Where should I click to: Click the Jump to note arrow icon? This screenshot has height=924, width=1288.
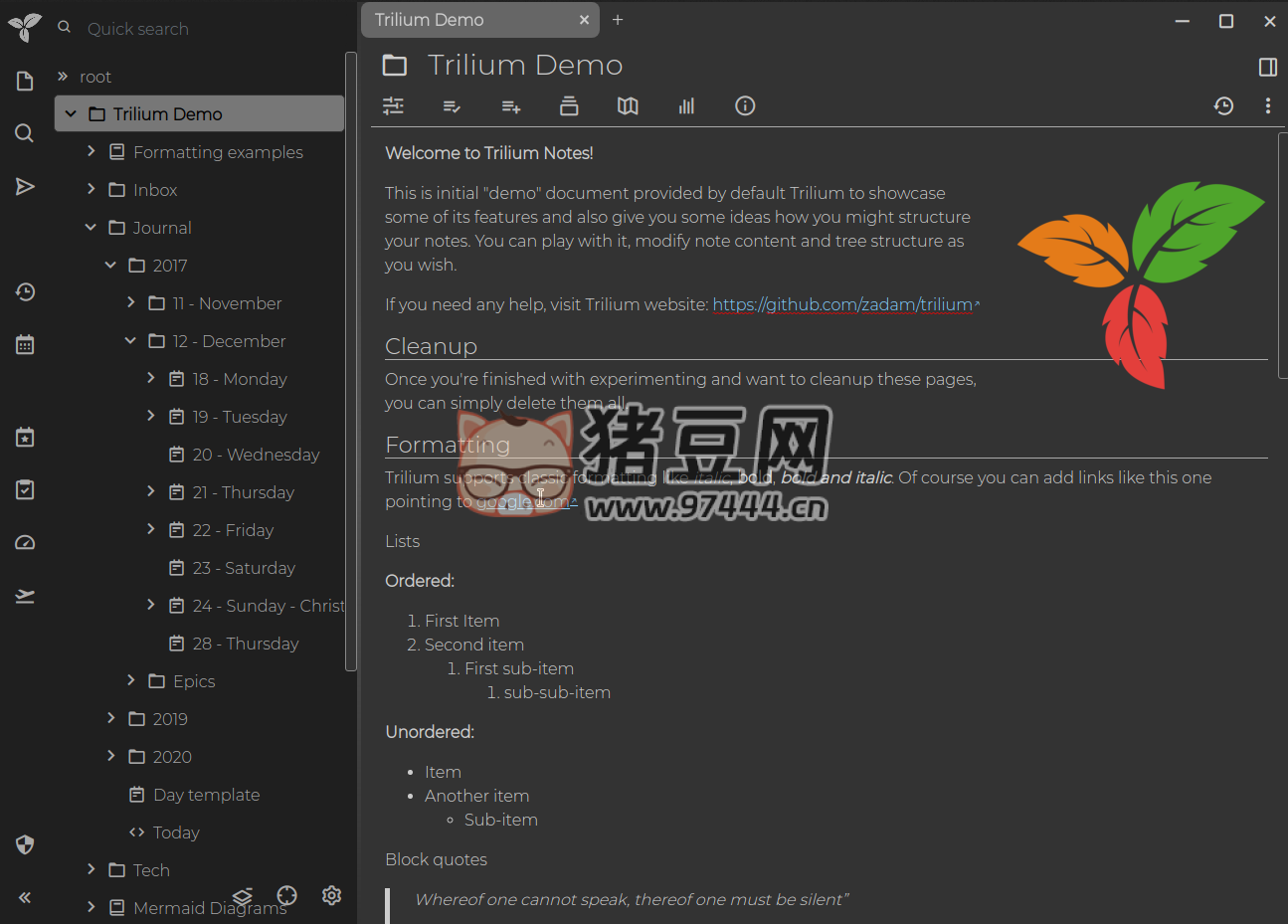point(25,186)
